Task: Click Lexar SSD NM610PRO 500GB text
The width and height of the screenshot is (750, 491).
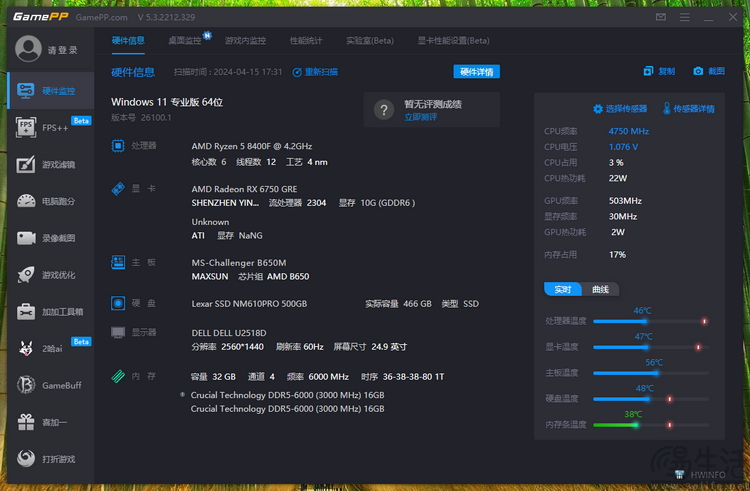Action: 249,304
